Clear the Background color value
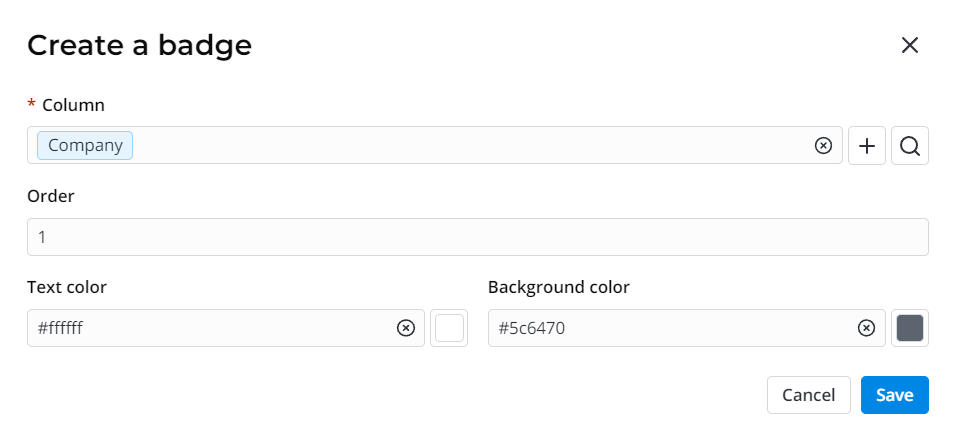This screenshot has height=437, width=955. pos(867,328)
